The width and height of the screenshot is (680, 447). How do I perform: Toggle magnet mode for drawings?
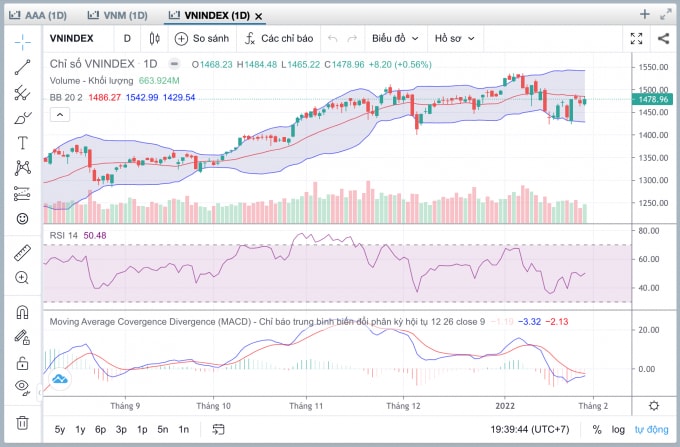23,312
